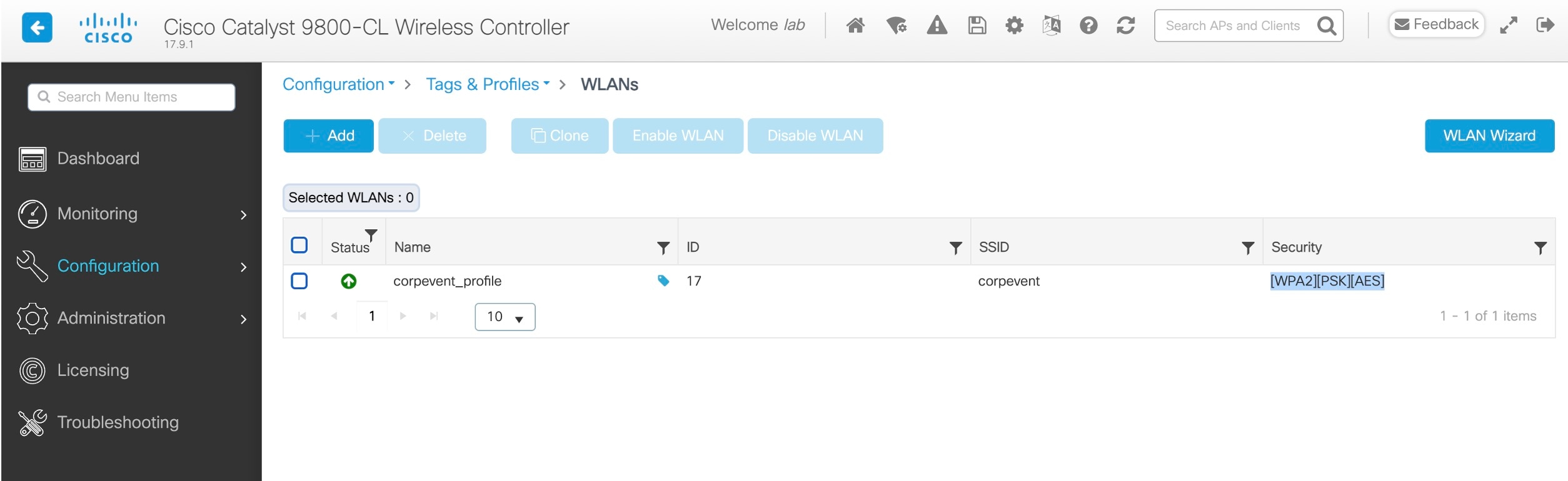Open the Monitoring sidebar menu

(131, 214)
